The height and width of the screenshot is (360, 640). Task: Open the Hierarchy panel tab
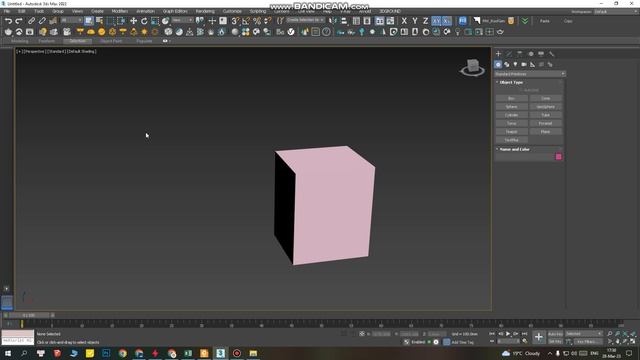[x=520, y=54]
